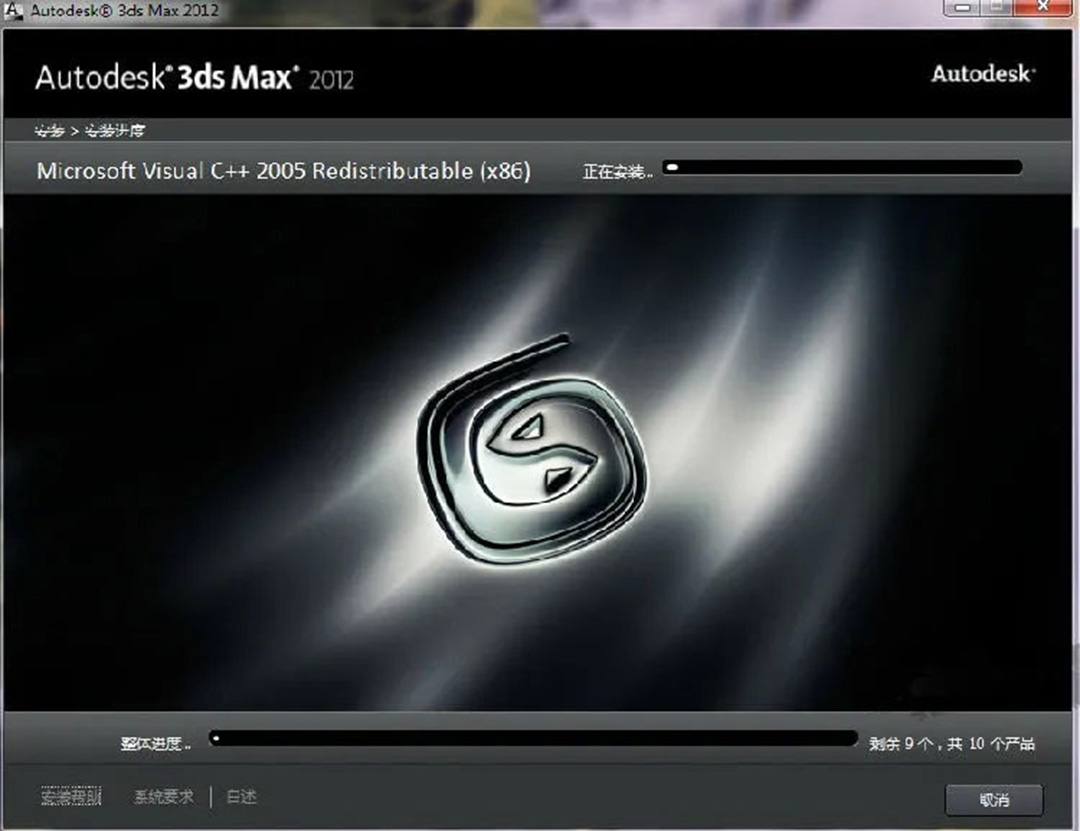This screenshot has height=831, width=1080.
Task: Open the 系统要求 system requirements link
Action: (x=164, y=797)
